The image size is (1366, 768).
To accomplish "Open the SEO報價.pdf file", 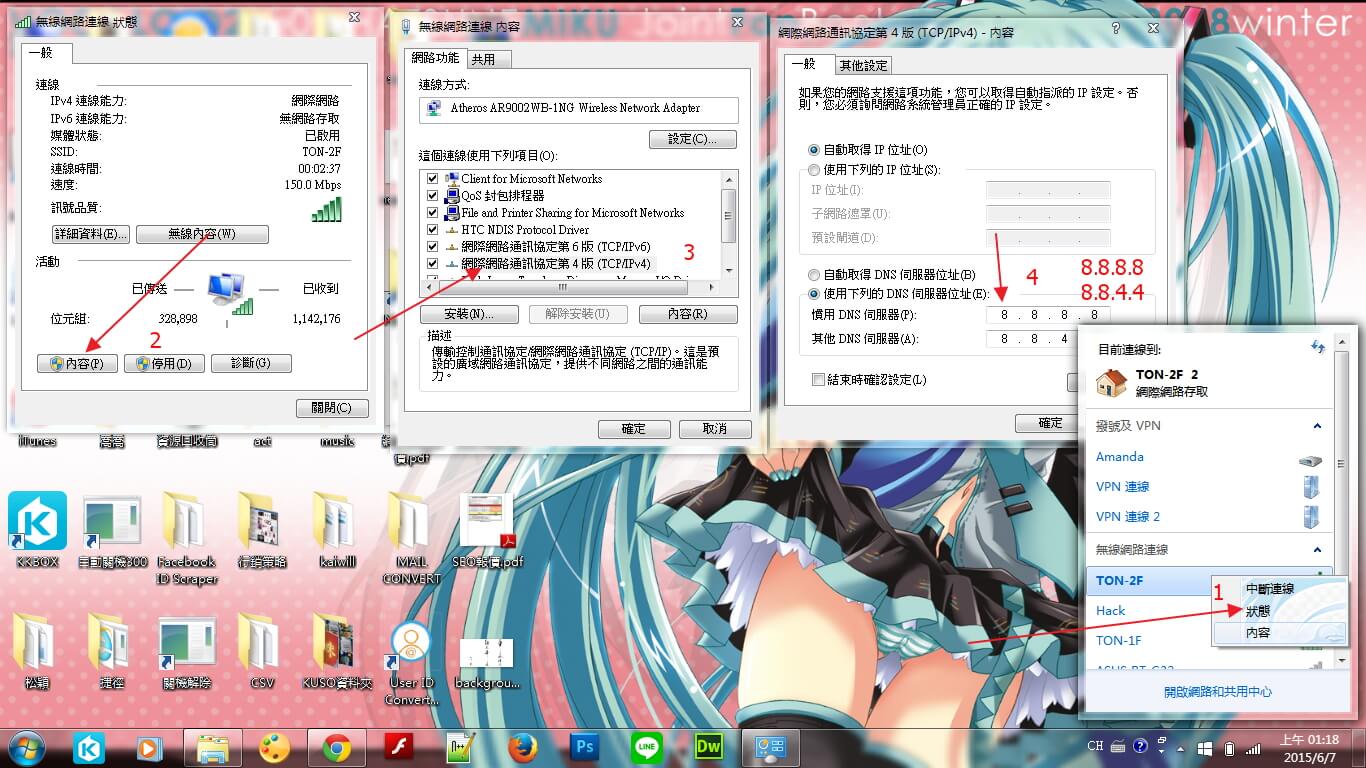I will (487, 530).
